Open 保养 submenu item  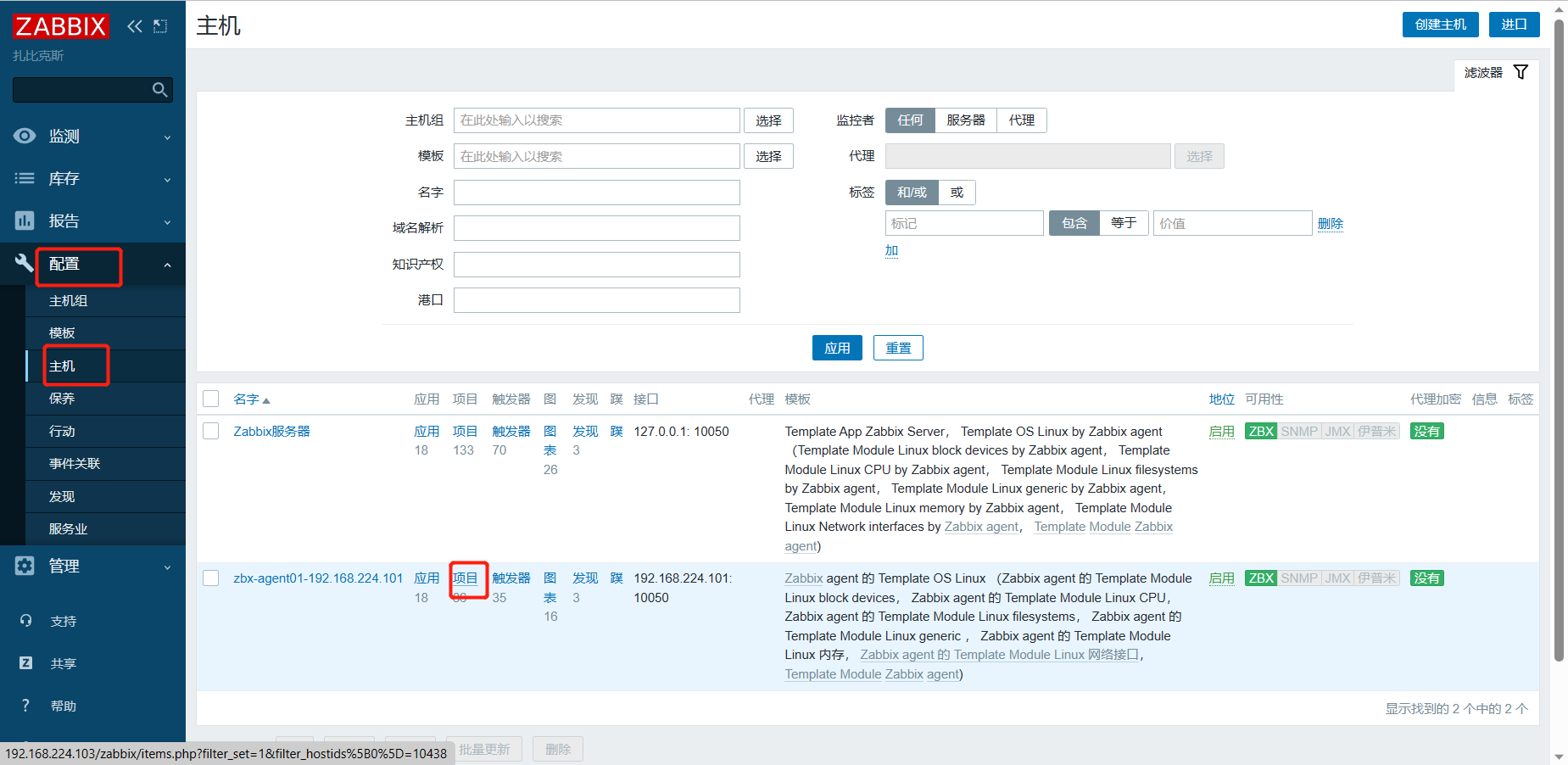point(105,399)
